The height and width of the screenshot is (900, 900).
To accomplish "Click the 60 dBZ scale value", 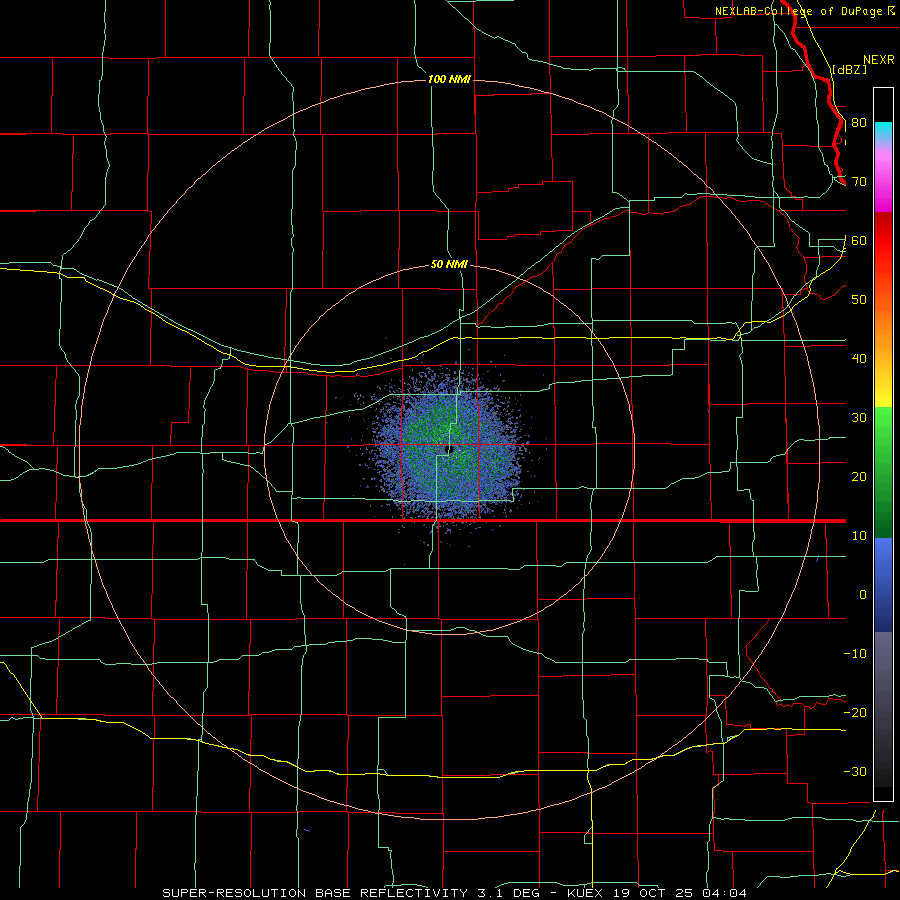I will tap(859, 241).
